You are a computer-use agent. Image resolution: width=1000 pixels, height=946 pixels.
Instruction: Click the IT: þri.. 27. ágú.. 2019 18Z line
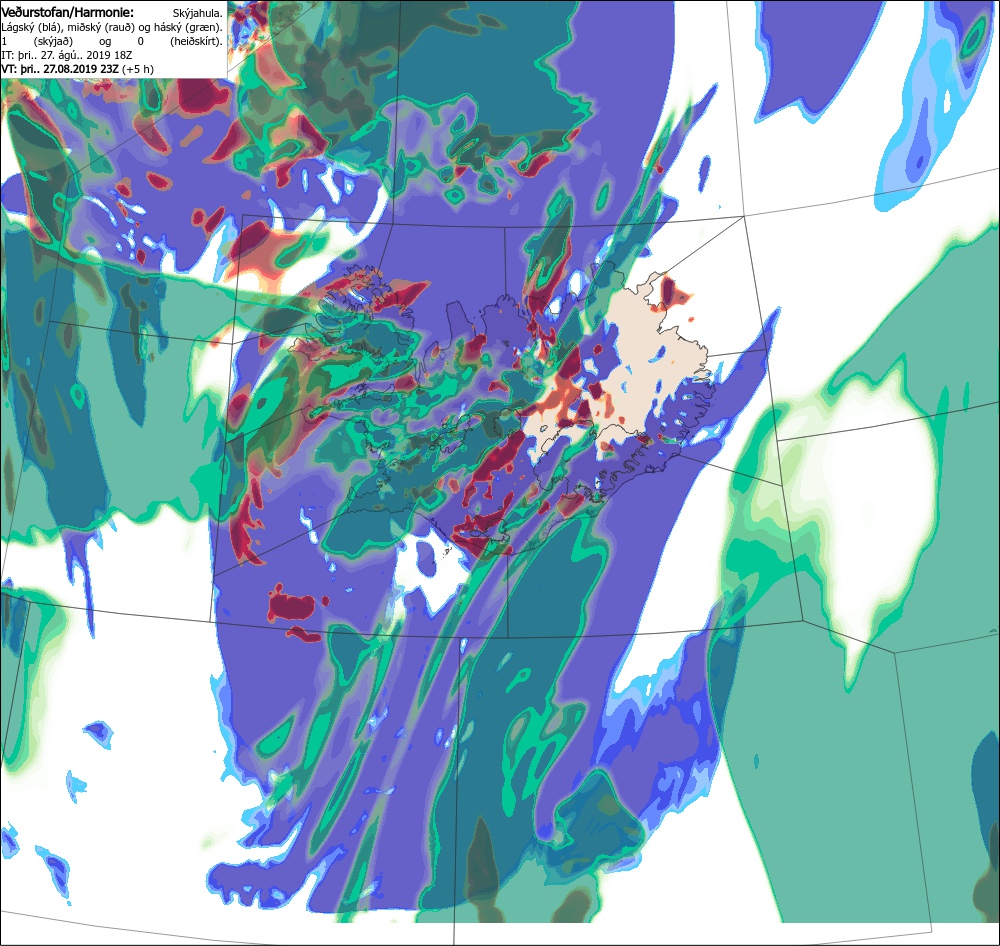tap(67, 55)
